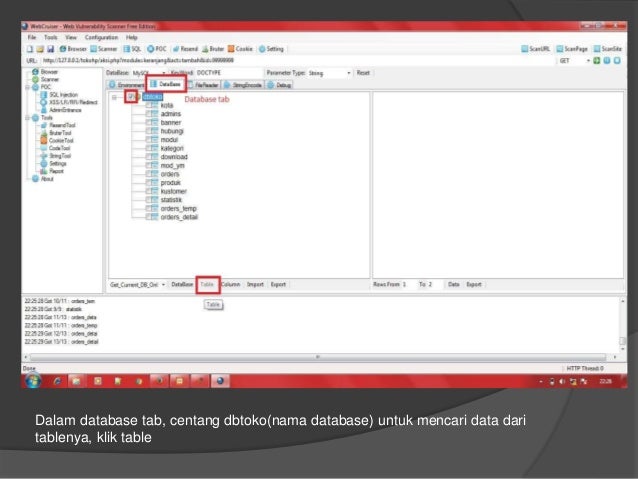This screenshot has width=638, height=479.
Task: Click the Save disk toolbar icon
Action: click(x=50, y=49)
